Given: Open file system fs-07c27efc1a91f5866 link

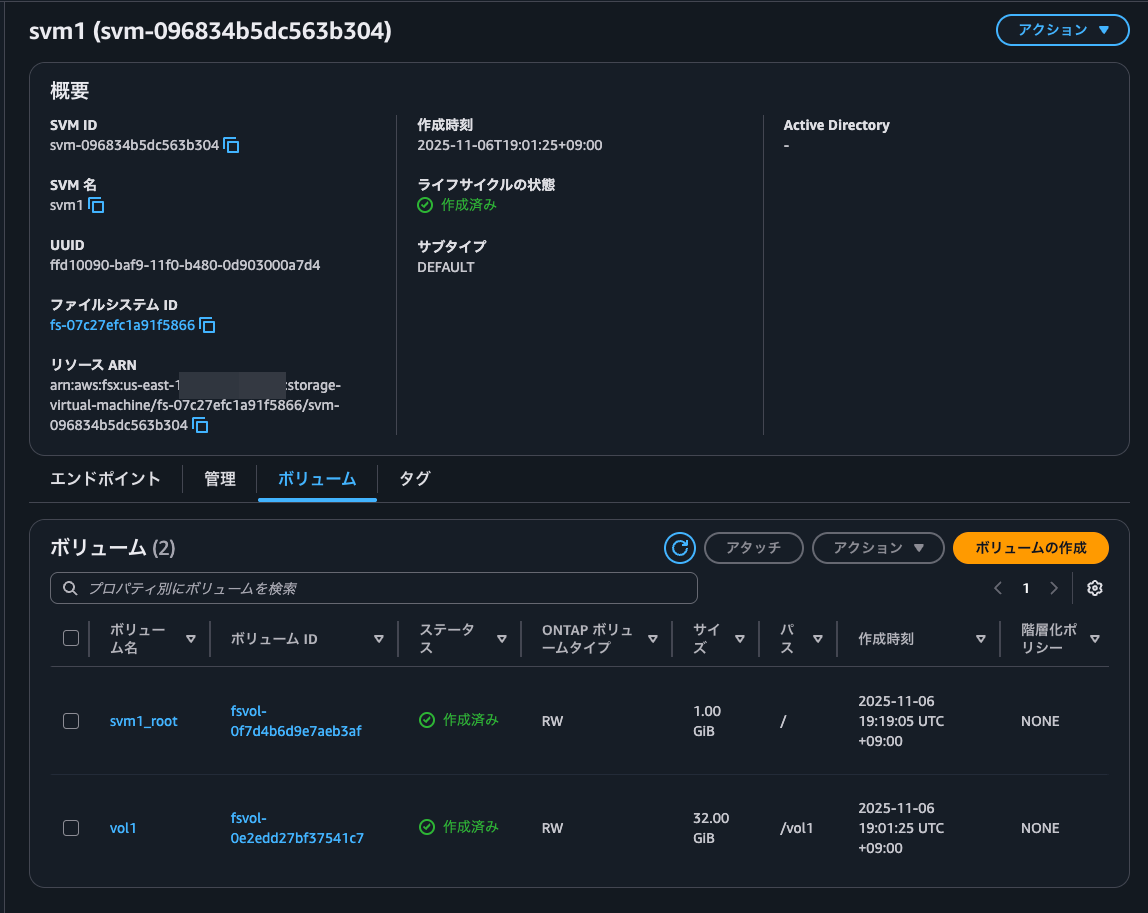Looking at the screenshot, I should pyautogui.click(x=122, y=325).
